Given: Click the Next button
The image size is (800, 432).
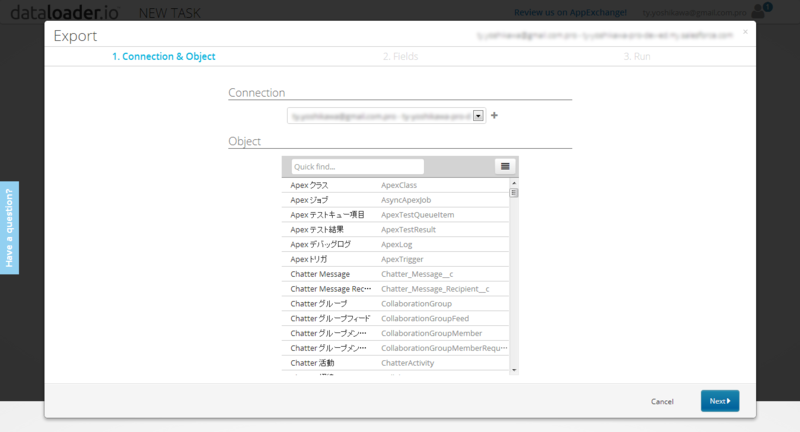Looking at the screenshot, I should (719, 401).
